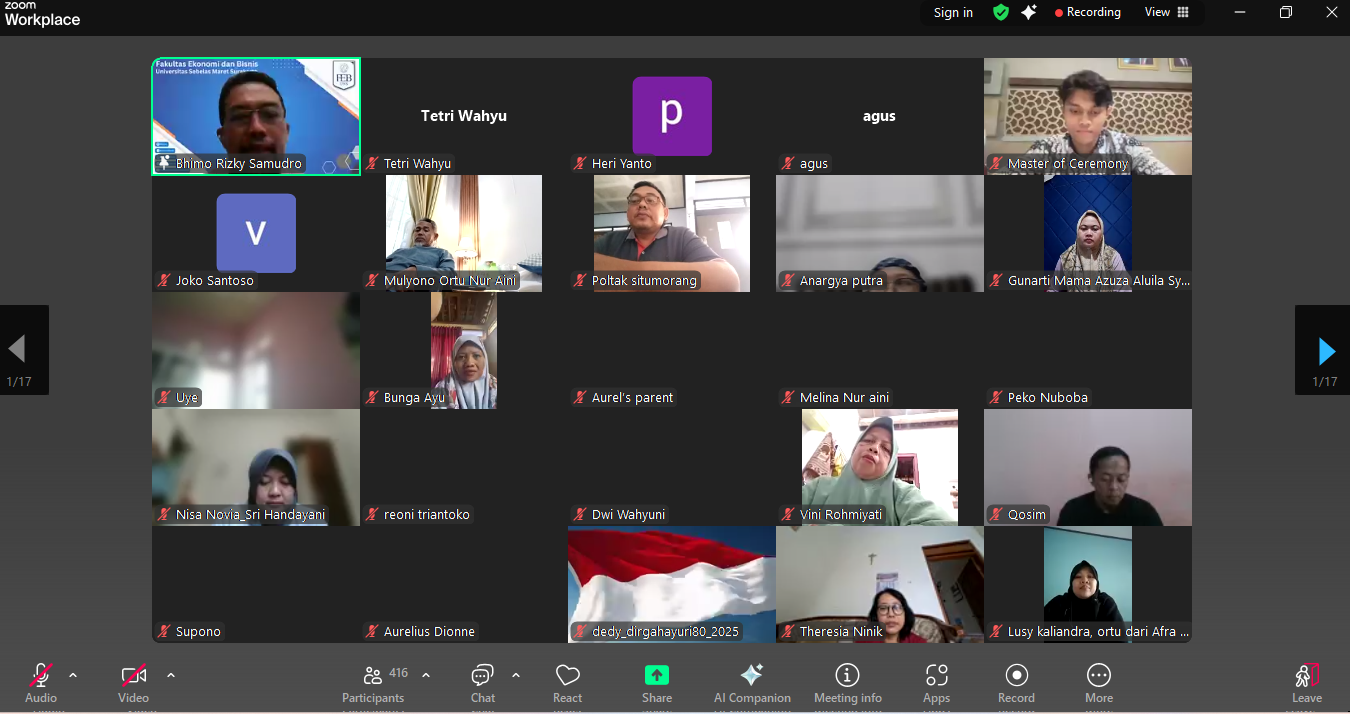Click the large agus name text
This screenshot has width=1350, height=714.
click(880, 116)
